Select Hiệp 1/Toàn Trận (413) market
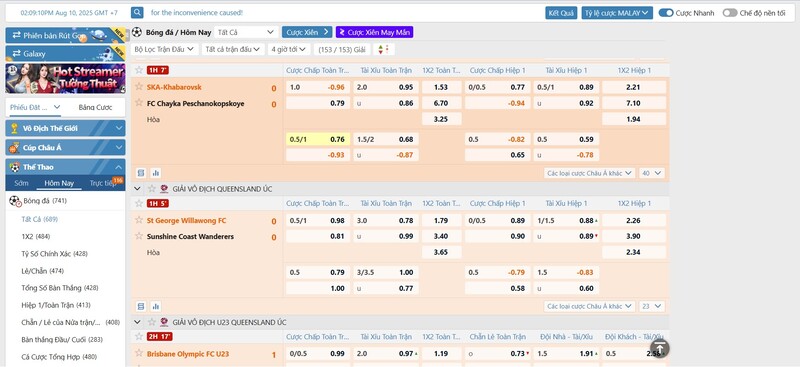Image resolution: width=800 pixels, height=367 pixels. (x=56, y=305)
